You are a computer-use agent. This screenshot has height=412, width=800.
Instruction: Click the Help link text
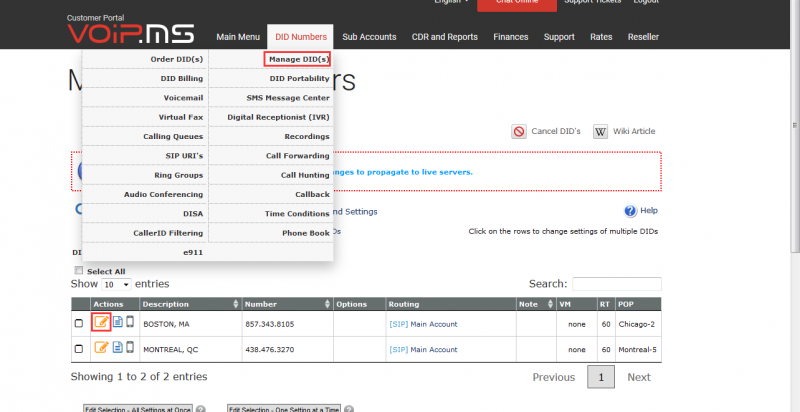pos(649,211)
